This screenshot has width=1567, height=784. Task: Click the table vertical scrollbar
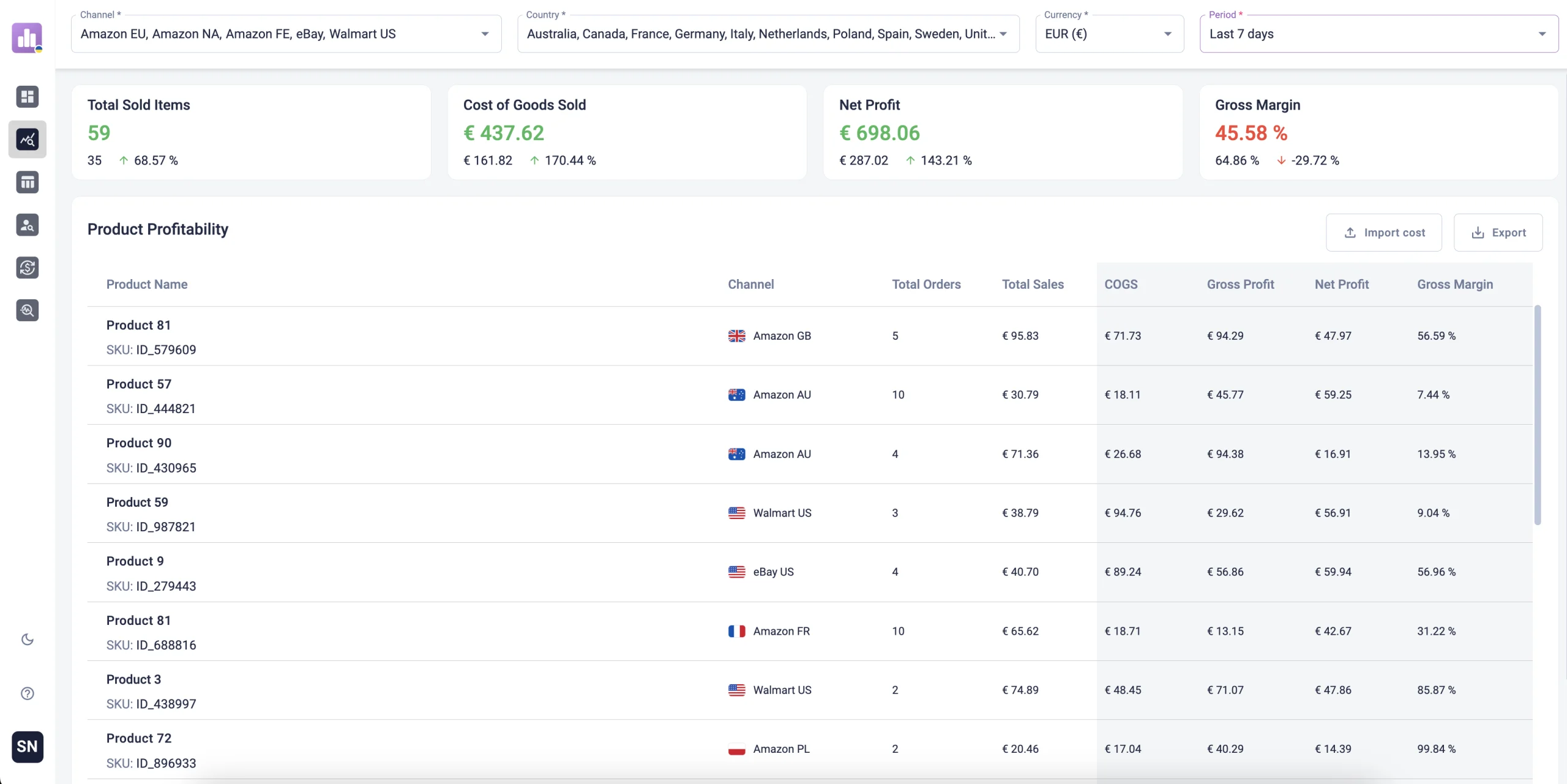click(x=1537, y=415)
